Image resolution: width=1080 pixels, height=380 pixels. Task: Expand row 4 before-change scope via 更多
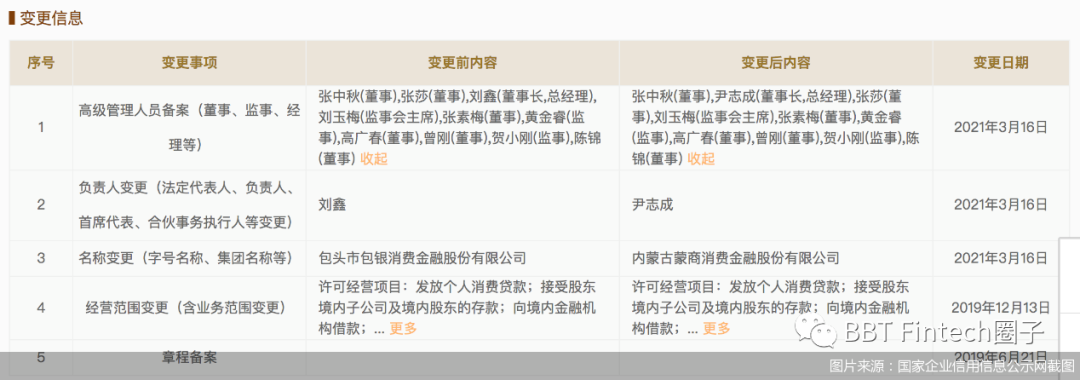[403, 328]
